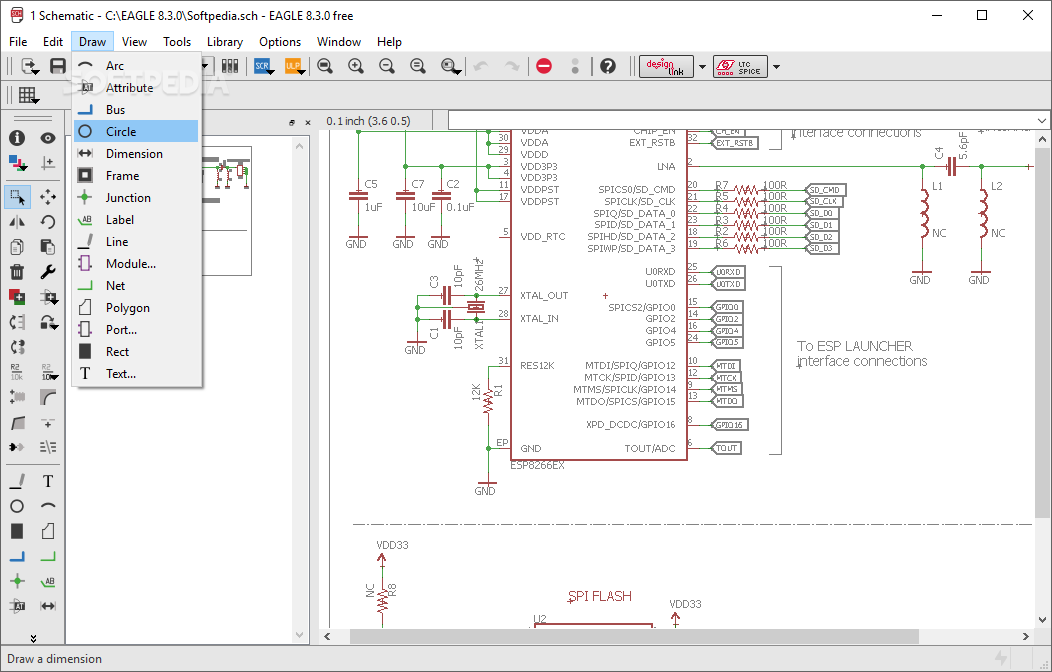Undock the sheets preview panel
This screenshot has width=1052, height=672.
292,123
